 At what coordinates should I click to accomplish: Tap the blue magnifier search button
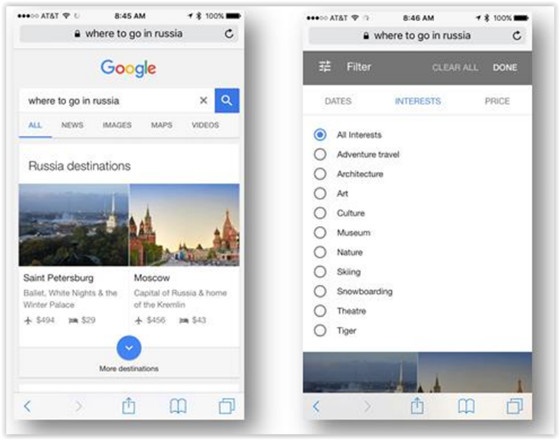click(x=227, y=100)
